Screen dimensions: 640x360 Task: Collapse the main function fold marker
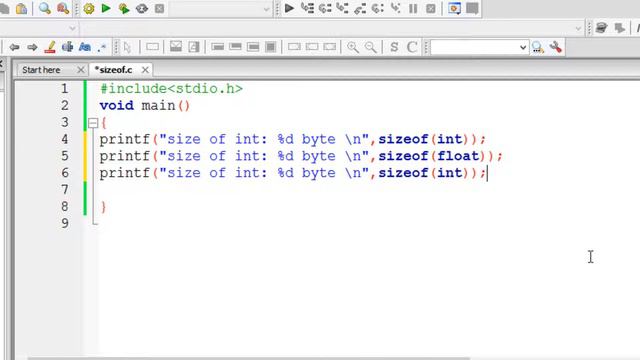click(93, 122)
